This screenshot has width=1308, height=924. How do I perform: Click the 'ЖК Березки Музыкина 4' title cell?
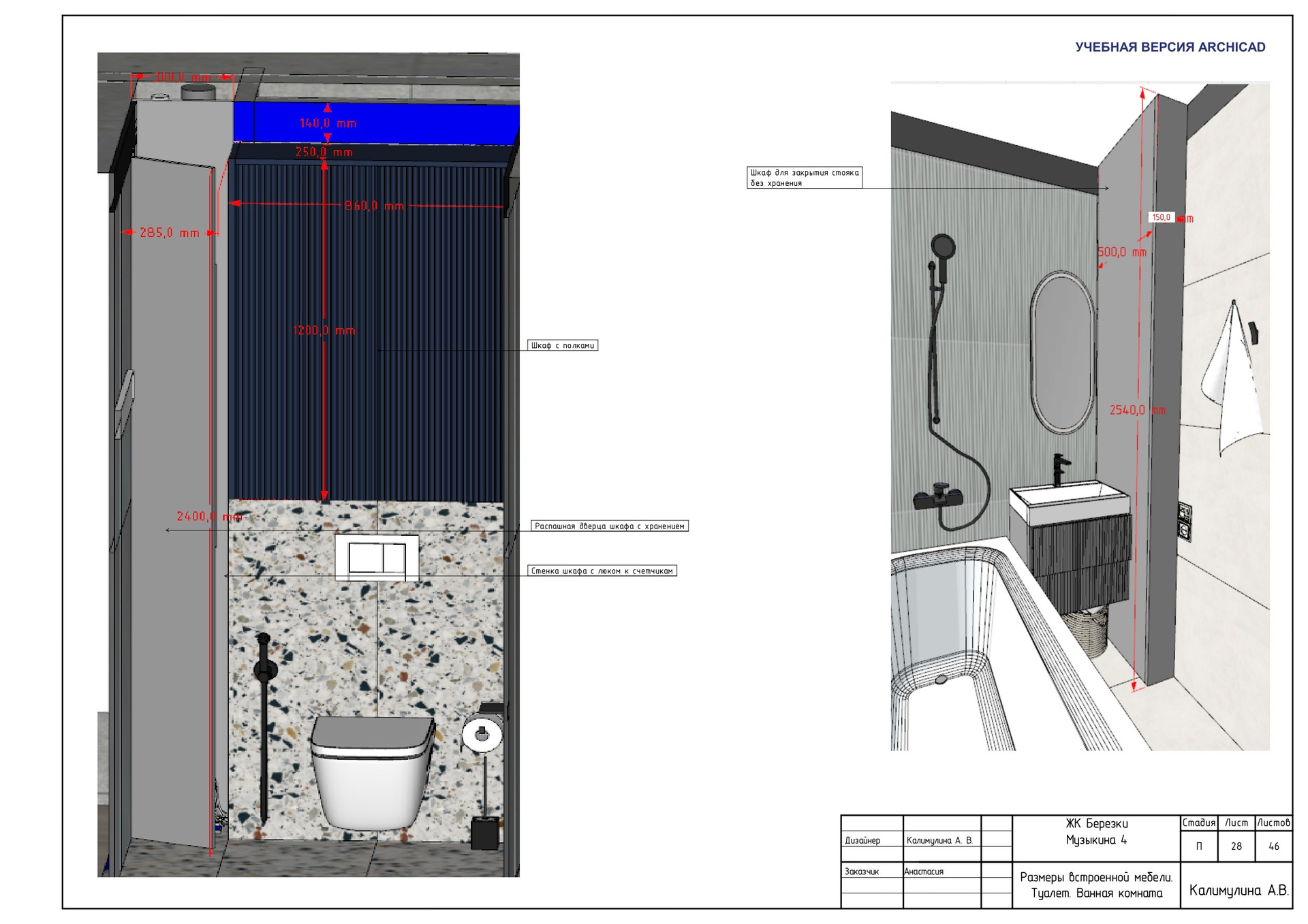click(1096, 832)
